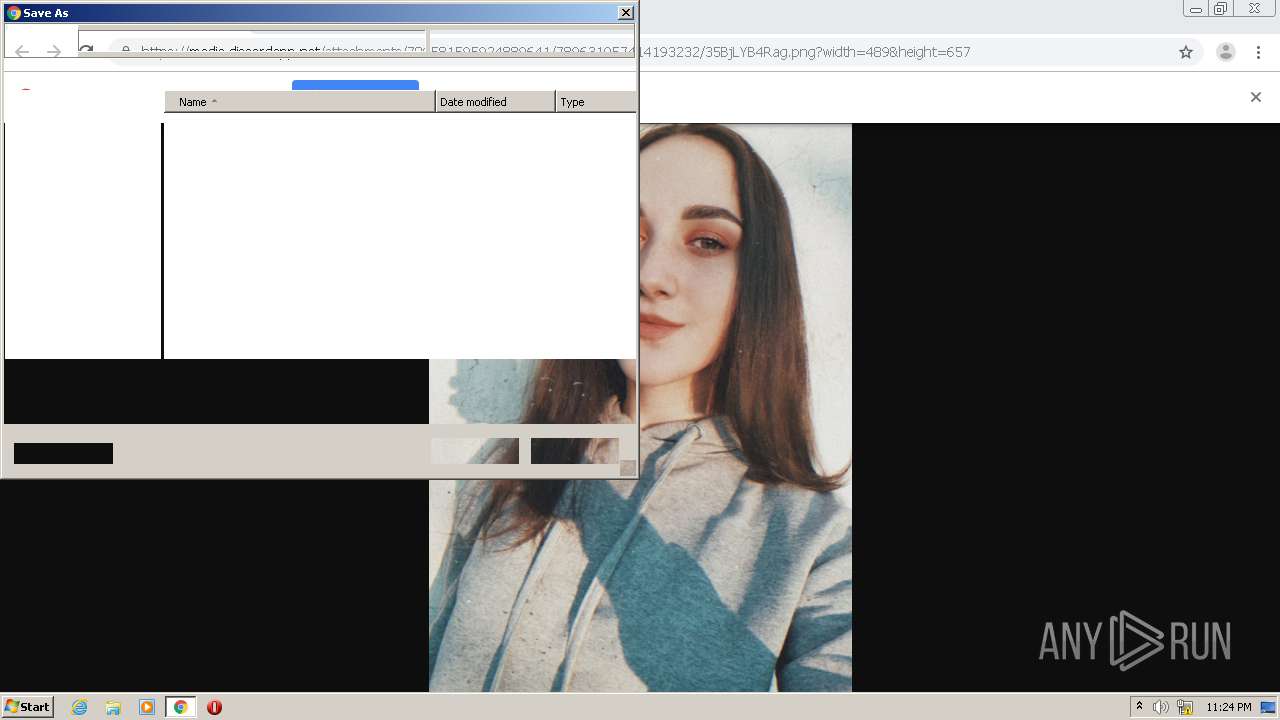Open the Windows Start menu

(x=28, y=706)
